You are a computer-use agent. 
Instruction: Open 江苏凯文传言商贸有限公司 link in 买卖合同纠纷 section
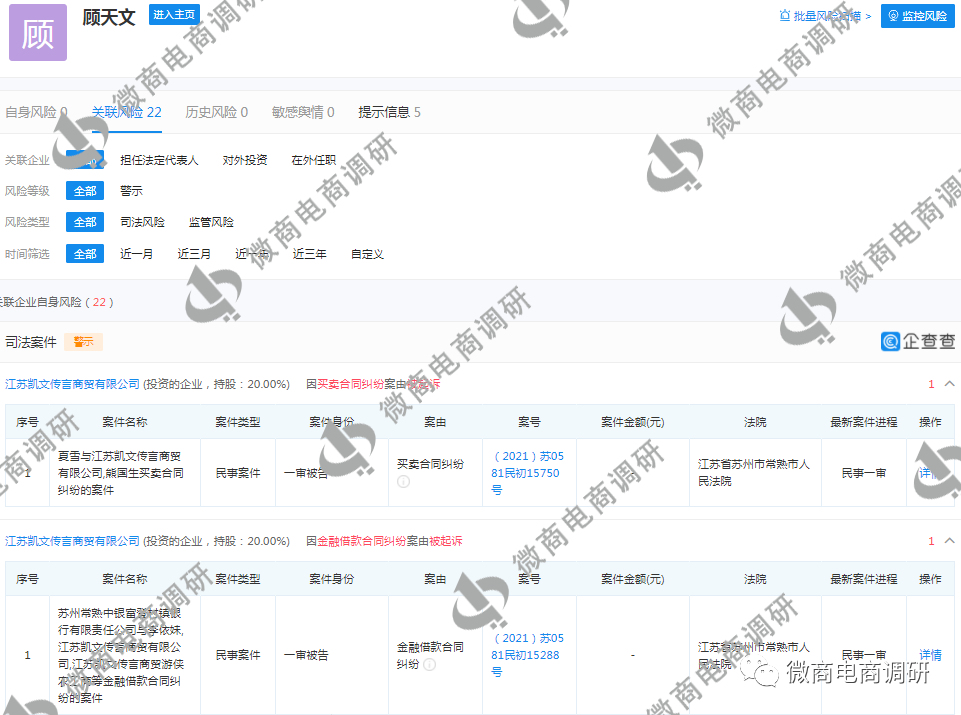click(x=72, y=384)
